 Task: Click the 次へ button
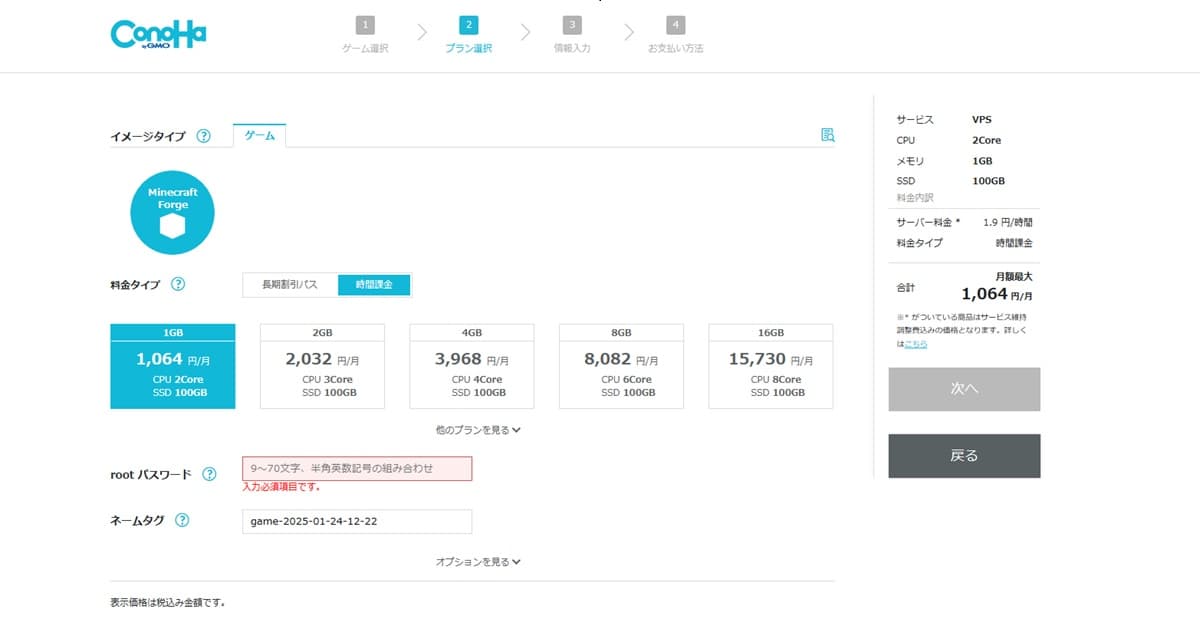pos(964,389)
